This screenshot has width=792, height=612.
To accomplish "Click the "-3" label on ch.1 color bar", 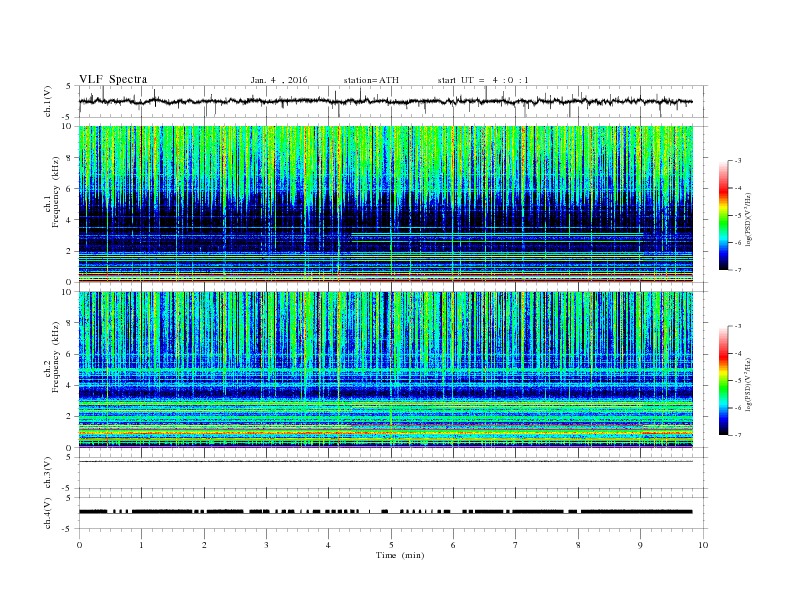I will 737,161.
